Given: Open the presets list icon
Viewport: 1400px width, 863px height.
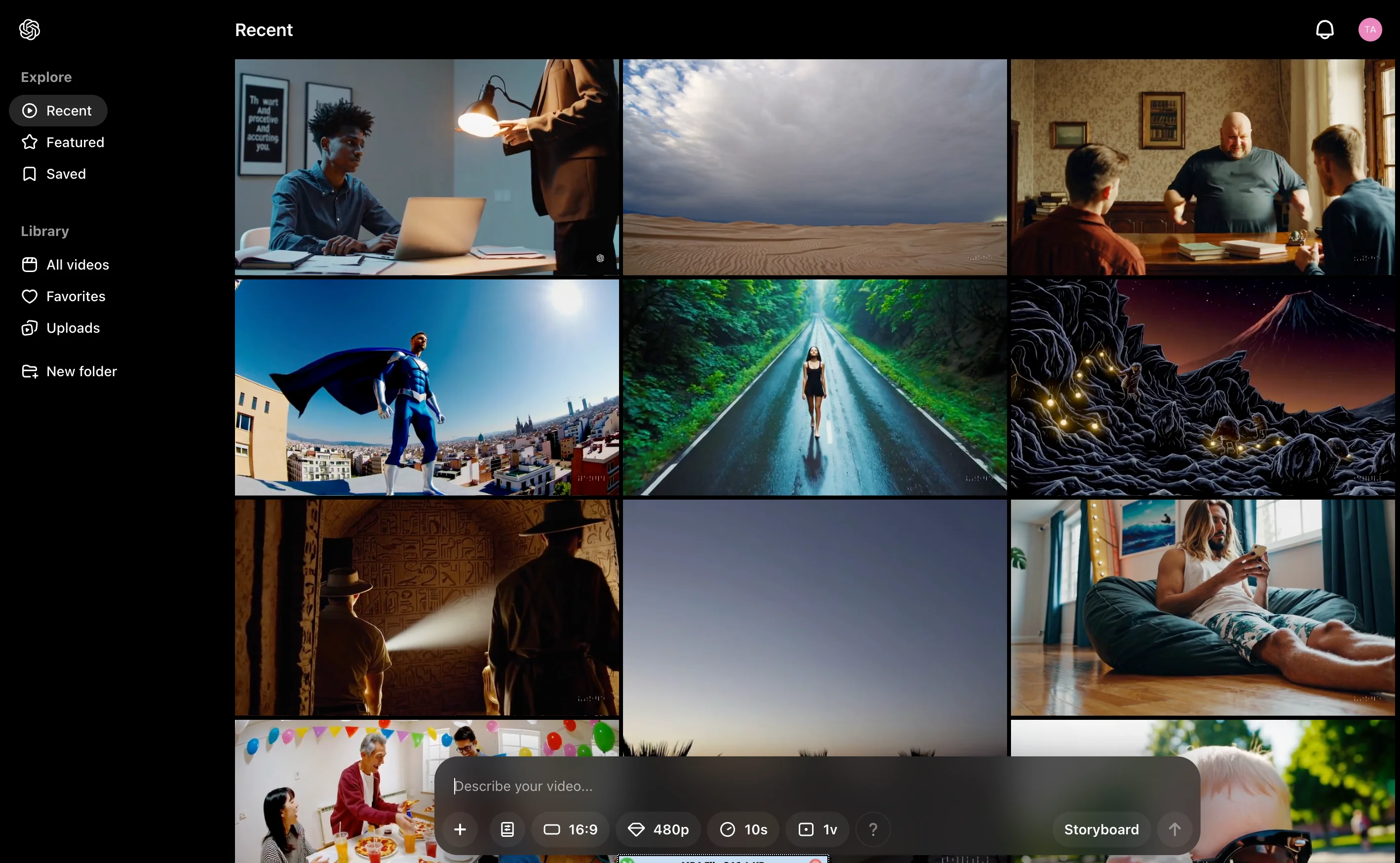Looking at the screenshot, I should click(x=507, y=829).
